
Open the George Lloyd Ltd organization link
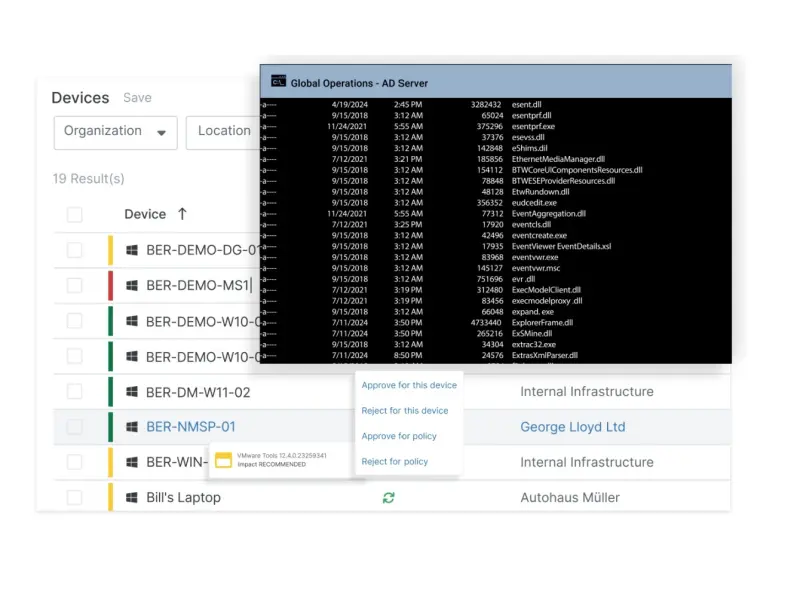572,427
